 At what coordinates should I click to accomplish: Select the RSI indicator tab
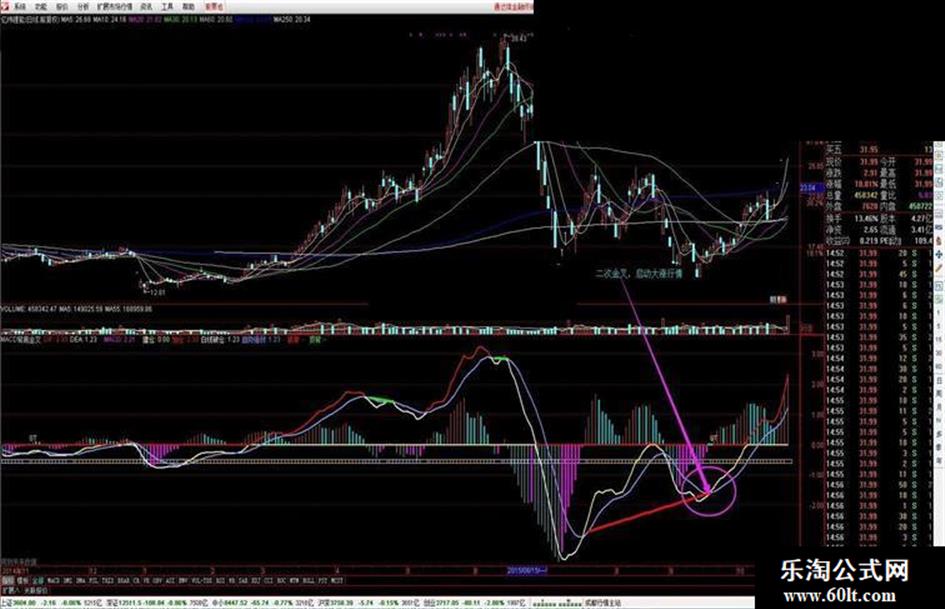pyautogui.click(x=220, y=580)
